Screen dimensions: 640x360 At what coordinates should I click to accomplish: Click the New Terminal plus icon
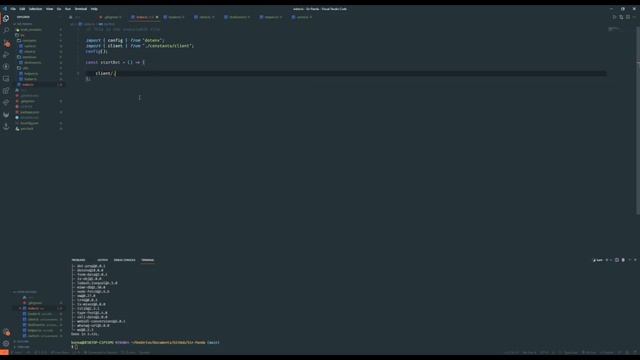(607, 260)
